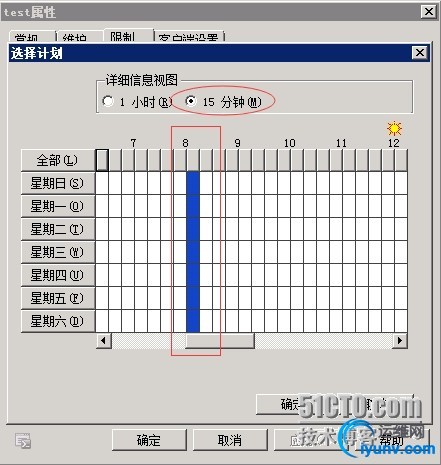
Task: Click 确定 in the test属性 window
Action: [149, 440]
